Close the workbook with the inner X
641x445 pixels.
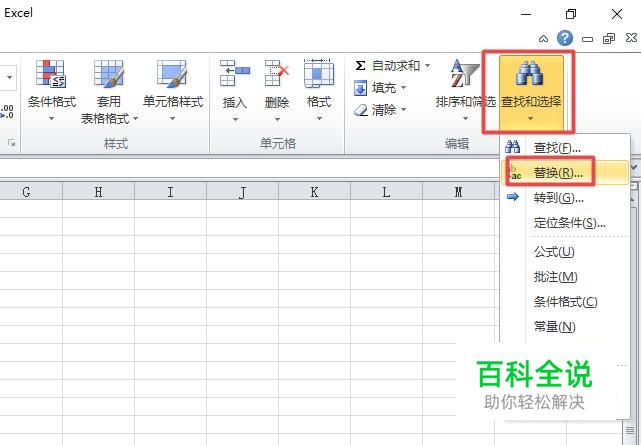tap(631, 38)
